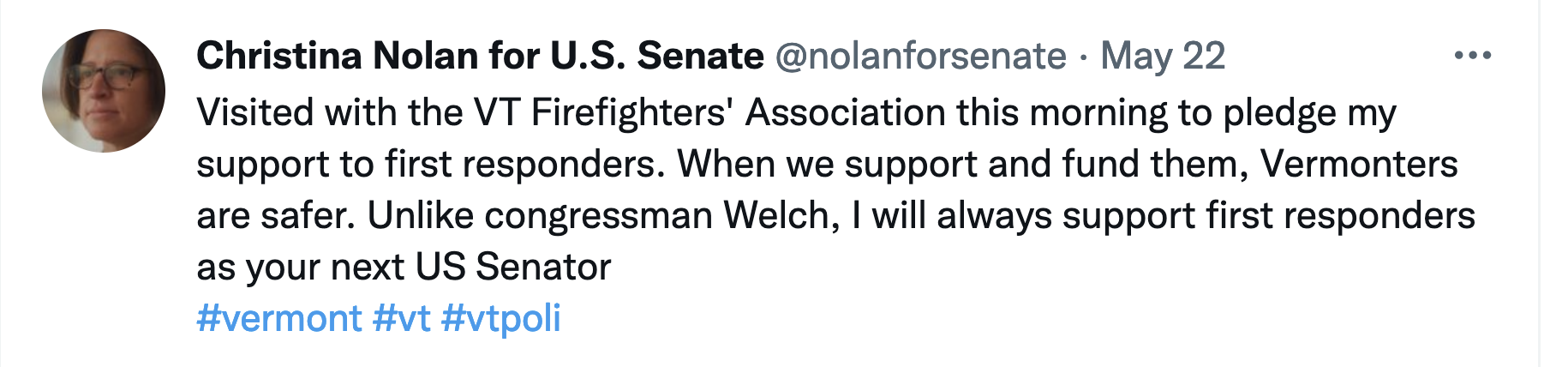Open the #vt hashtag
1568x367 pixels.
(401, 318)
